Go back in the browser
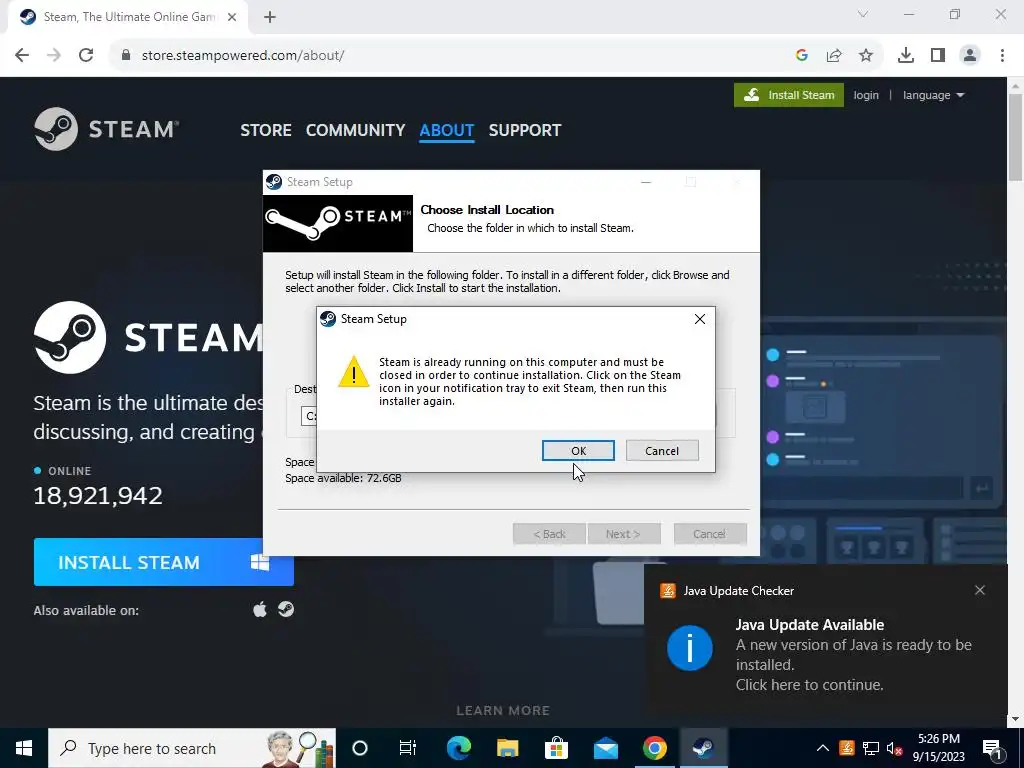1024x768 pixels. 22,55
